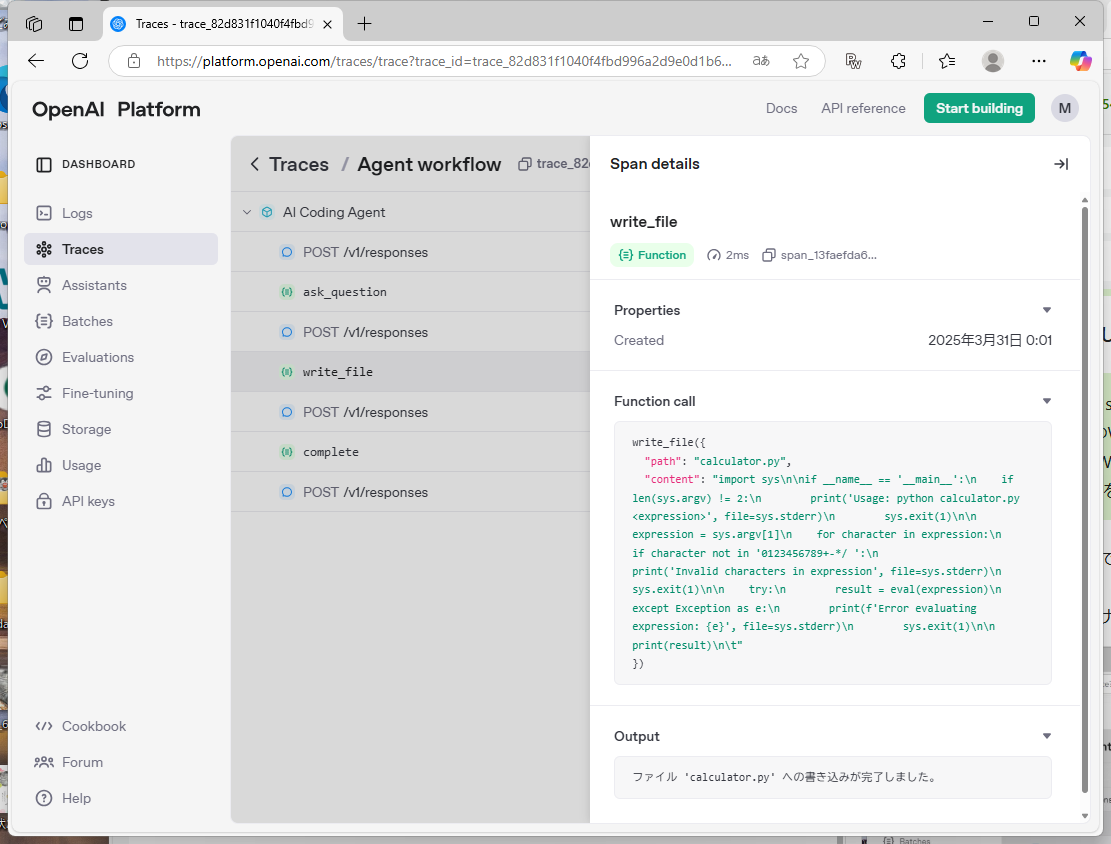The height and width of the screenshot is (844, 1111).
Task: Collapse the Span details panel
Action: coord(1061,164)
